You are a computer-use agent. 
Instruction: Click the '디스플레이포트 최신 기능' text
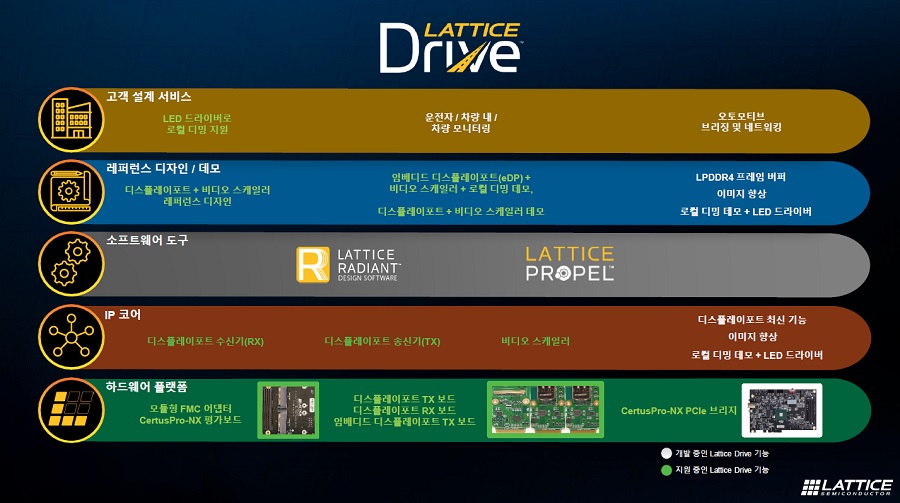(x=752, y=319)
